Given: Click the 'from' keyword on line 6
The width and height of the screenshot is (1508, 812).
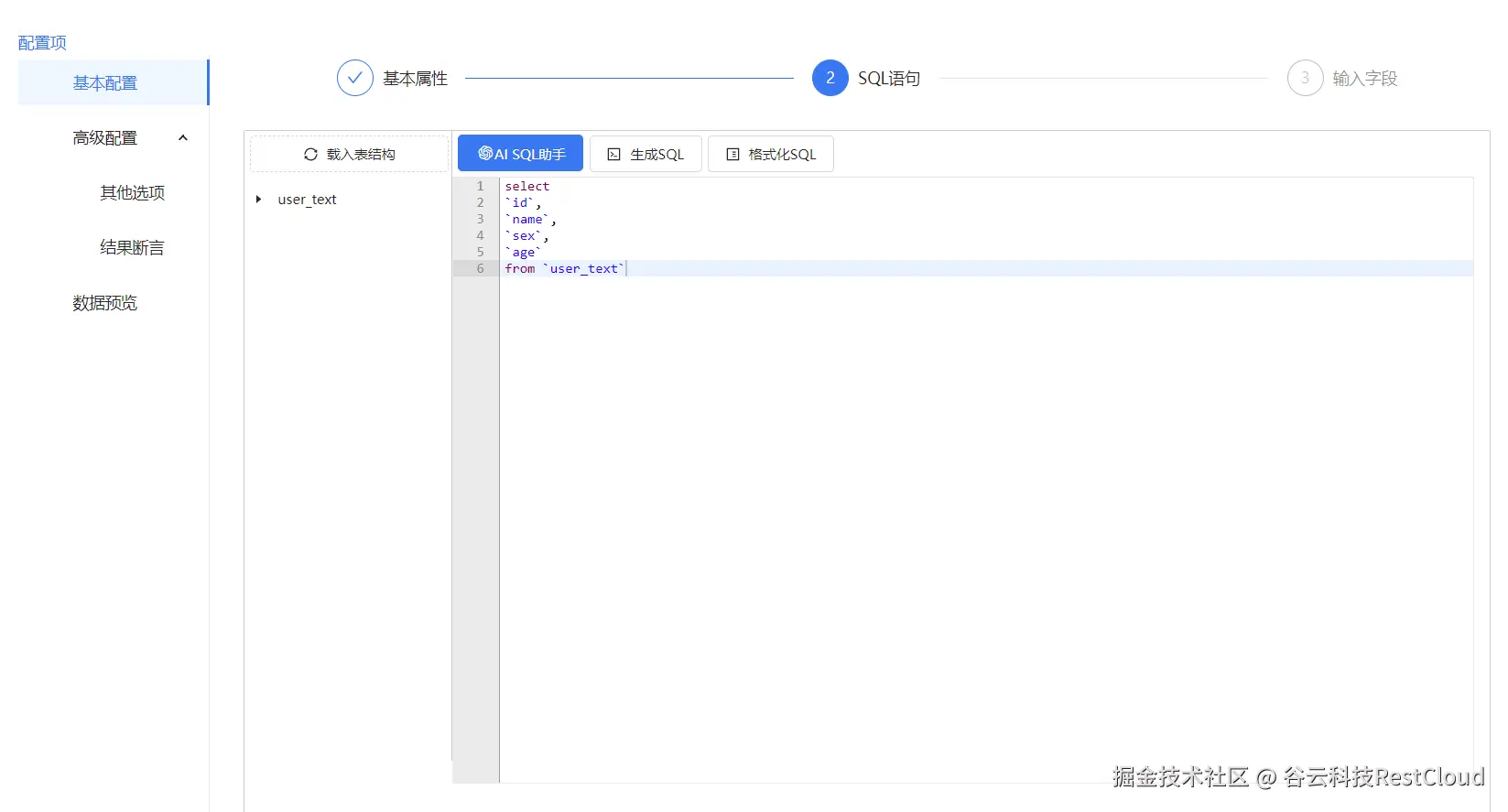Looking at the screenshot, I should coord(520,269).
